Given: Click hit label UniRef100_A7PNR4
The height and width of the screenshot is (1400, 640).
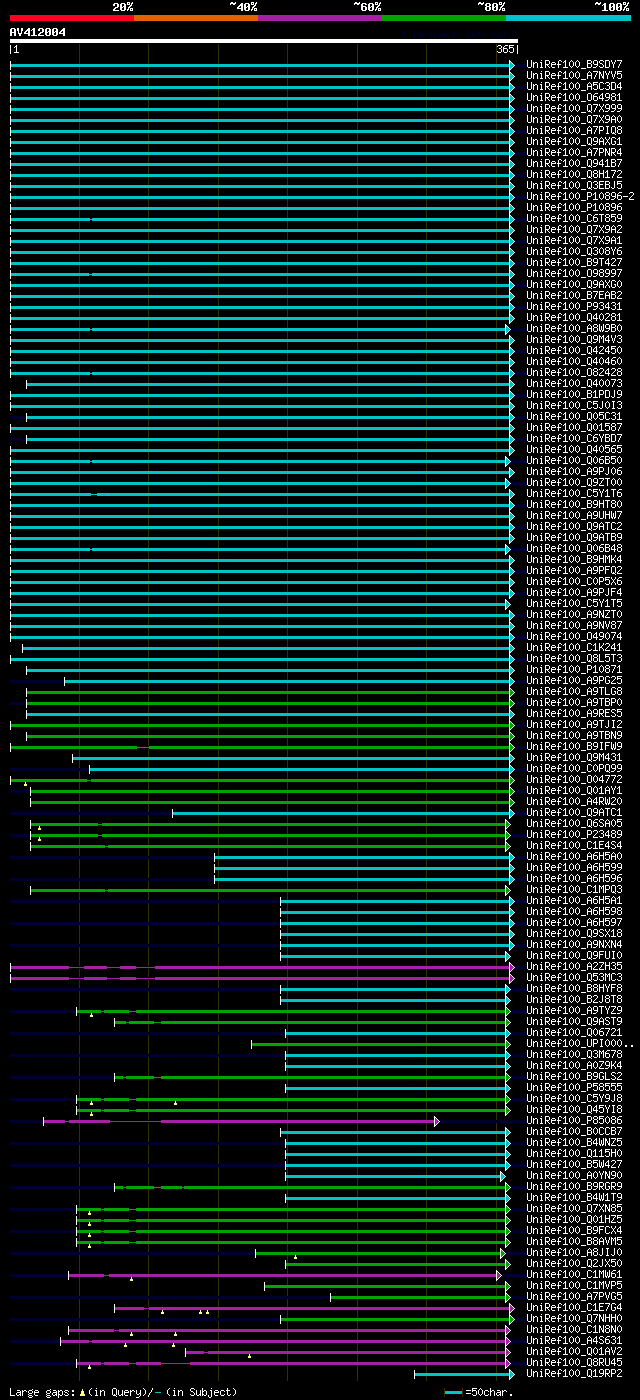Looking at the screenshot, I should (574, 153).
